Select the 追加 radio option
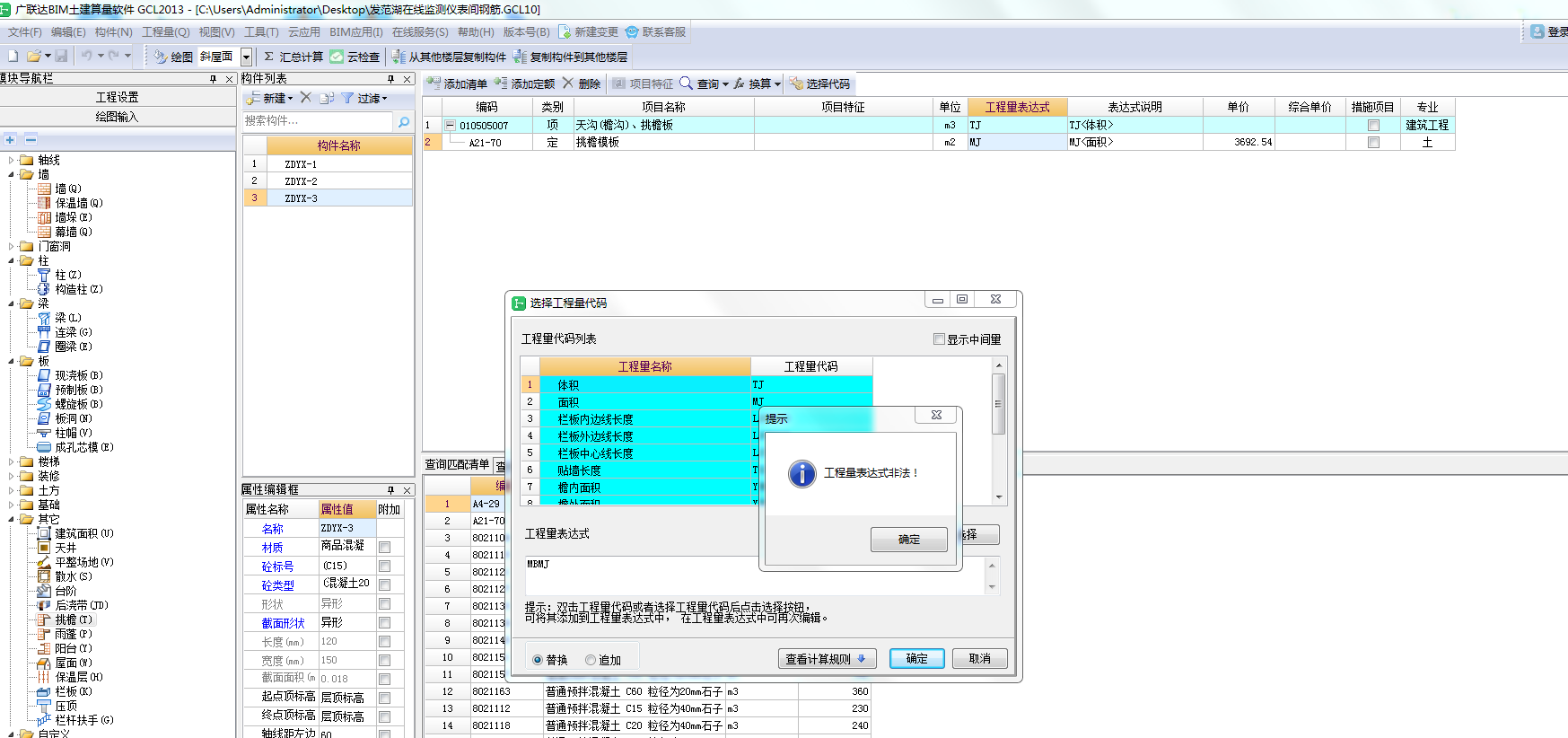This screenshot has height=738, width=1568. click(591, 660)
